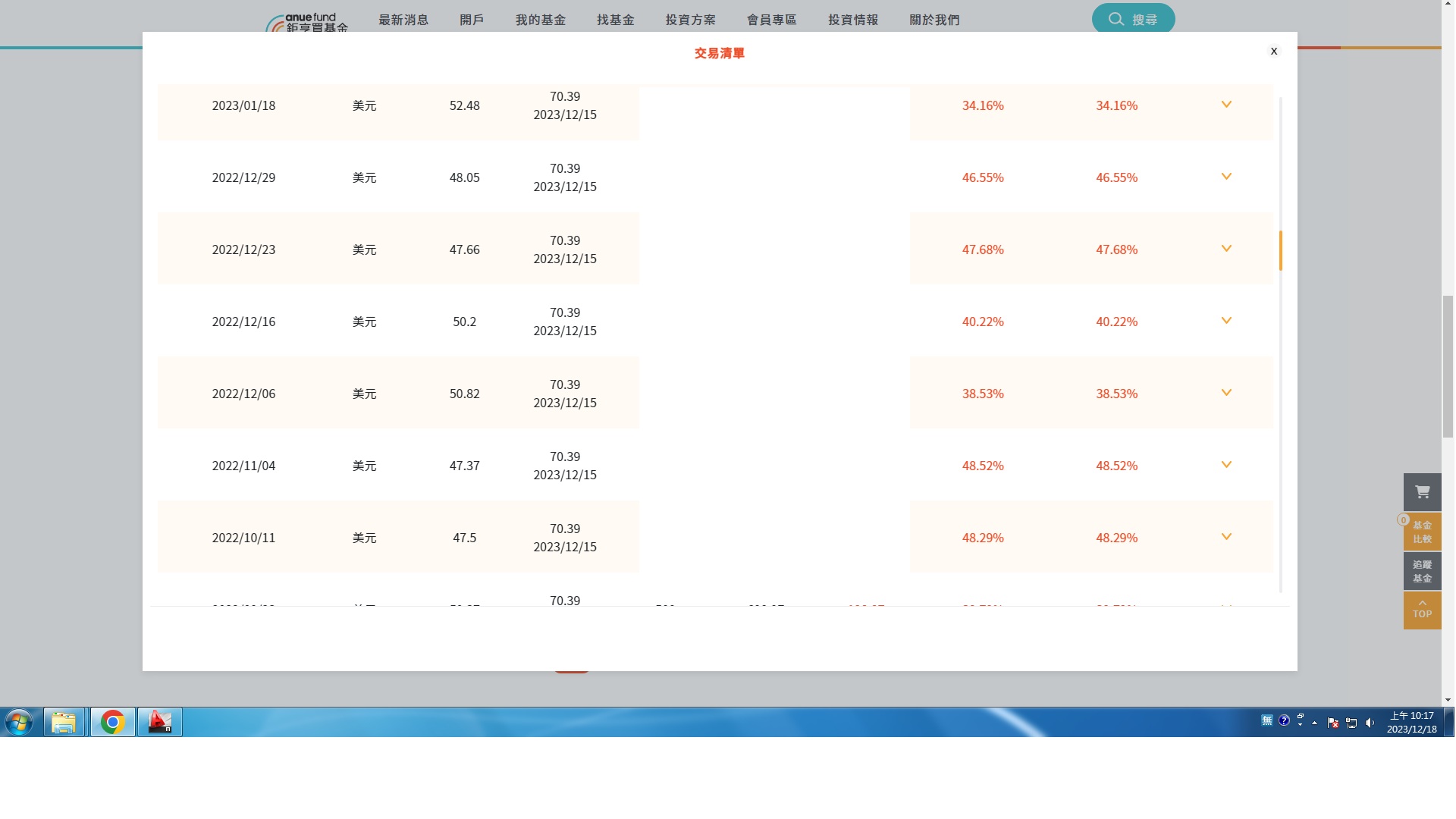Expand details for the 2022/10/11 transaction
This screenshot has width=1456, height=819.
click(x=1226, y=537)
